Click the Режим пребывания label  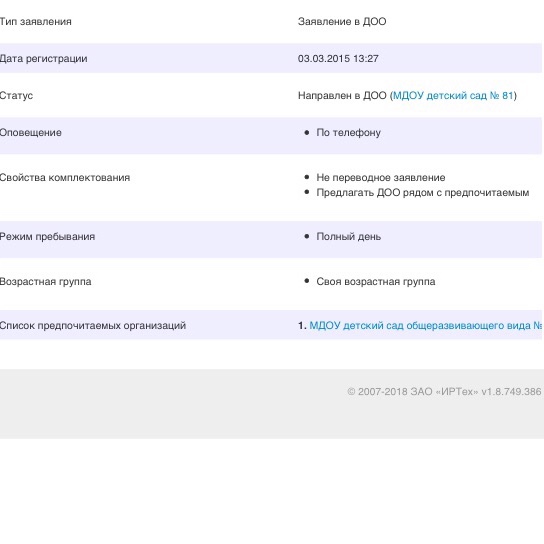(x=47, y=237)
